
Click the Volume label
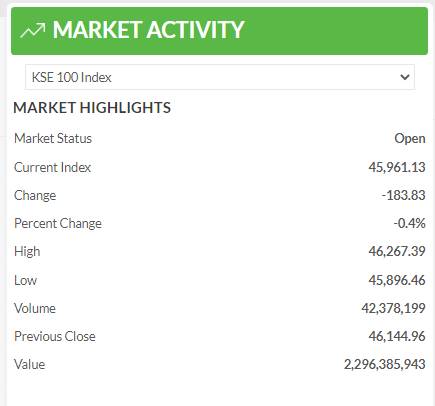point(35,308)
